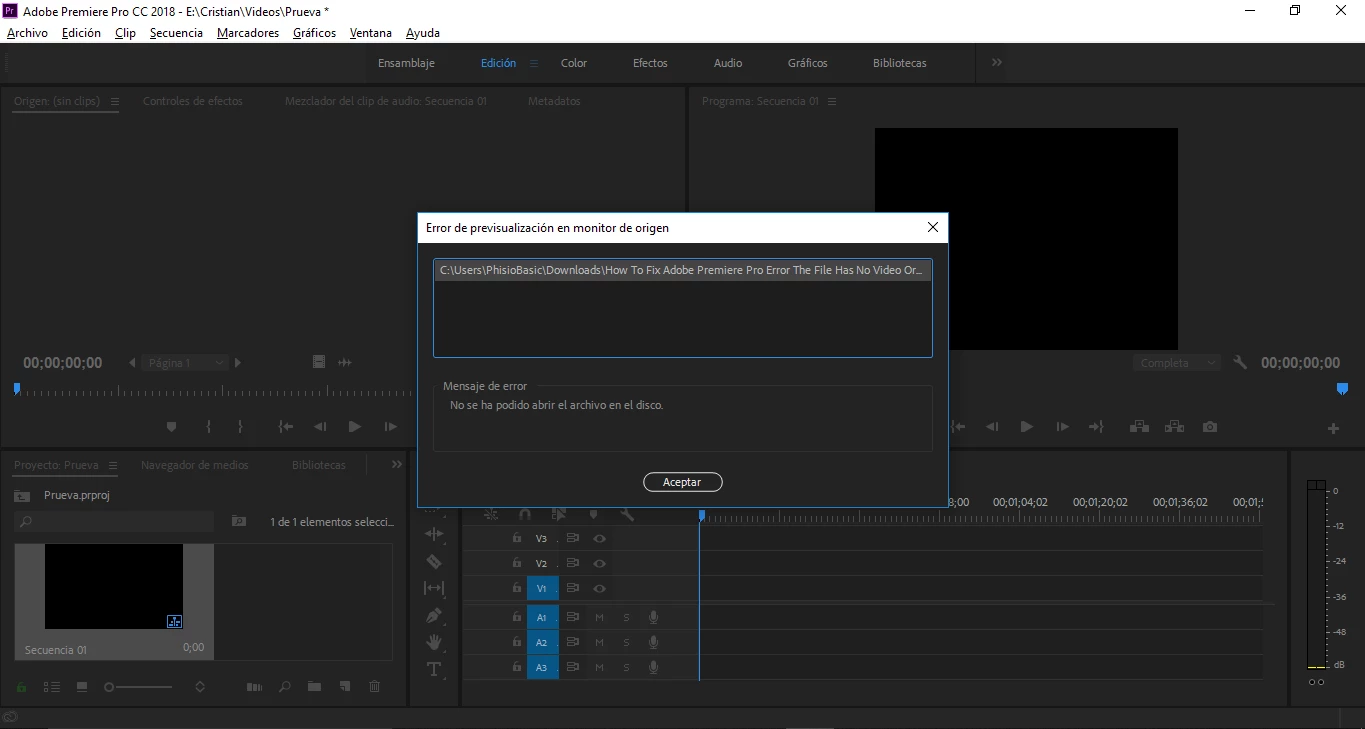Open Controles de efectos tab
This screenshot has height=729, width=1365.
pyautogui.click(x=193, y=101)
